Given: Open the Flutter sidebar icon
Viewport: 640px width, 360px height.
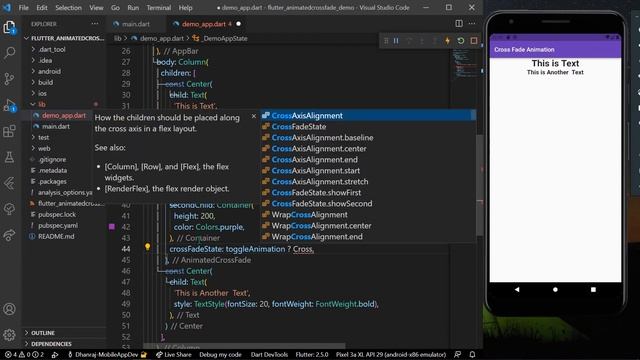Looking at the screenshot, I should (9, 183).
